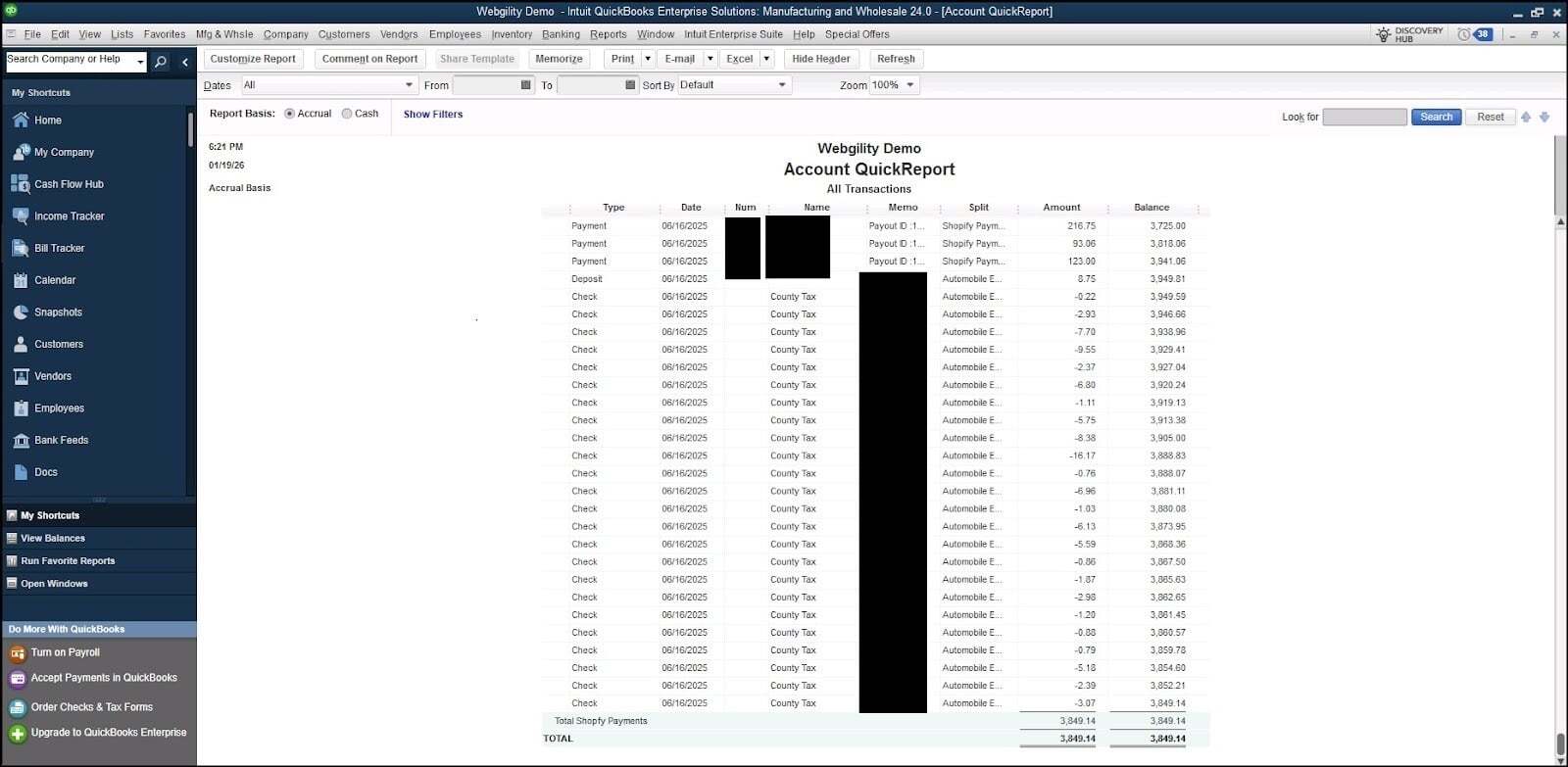Open the Snapshots pie chart icon
This screenshot has height=767, width=1568.
[21, 312]
